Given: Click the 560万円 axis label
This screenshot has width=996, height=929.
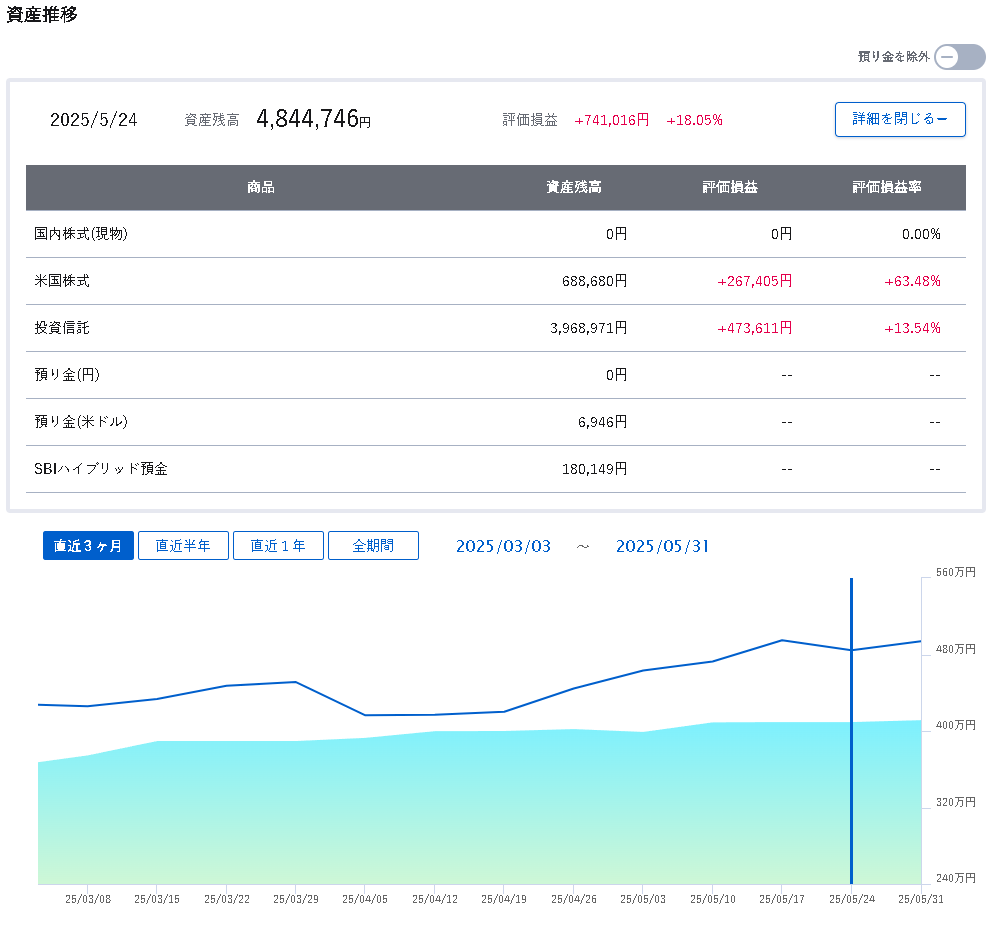Looking at the screenshot, I should [955, 572].
